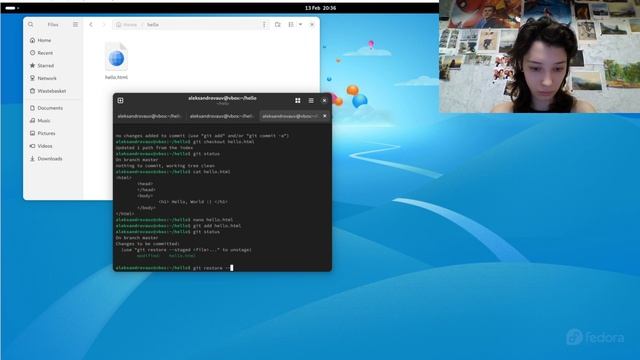Switch to the first terminal tab
This screenshot has height=360, width=640.
[x=149, y=116]
